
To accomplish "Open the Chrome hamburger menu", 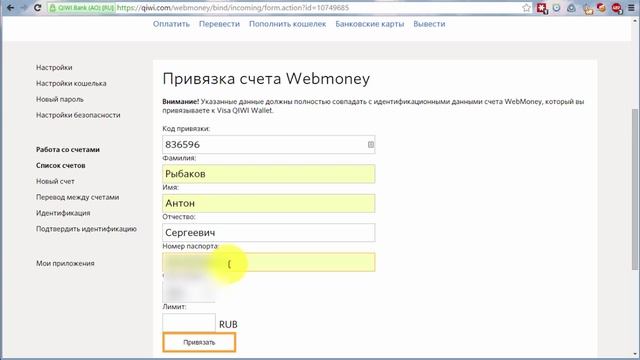I will pos(631,8).
